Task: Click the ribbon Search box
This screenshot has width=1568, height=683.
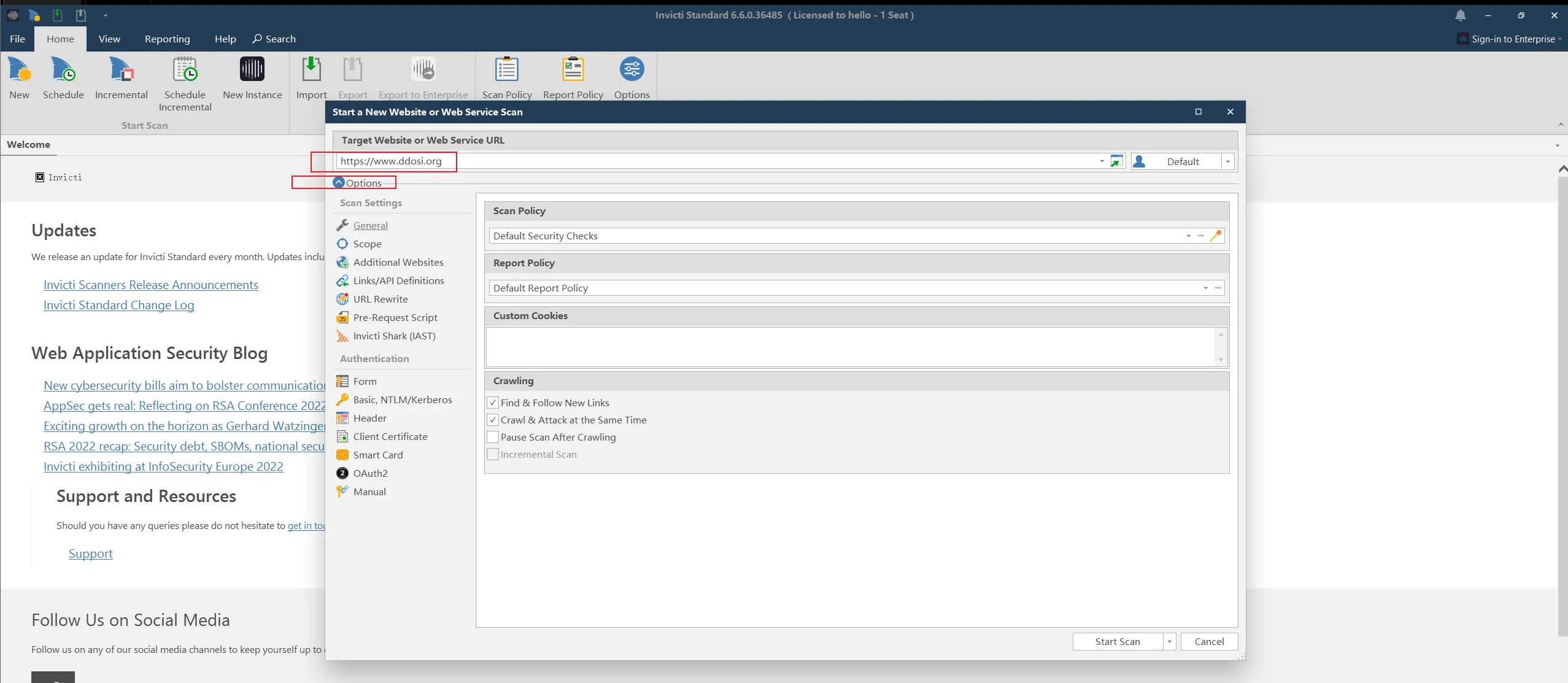Action: point(274,39)
